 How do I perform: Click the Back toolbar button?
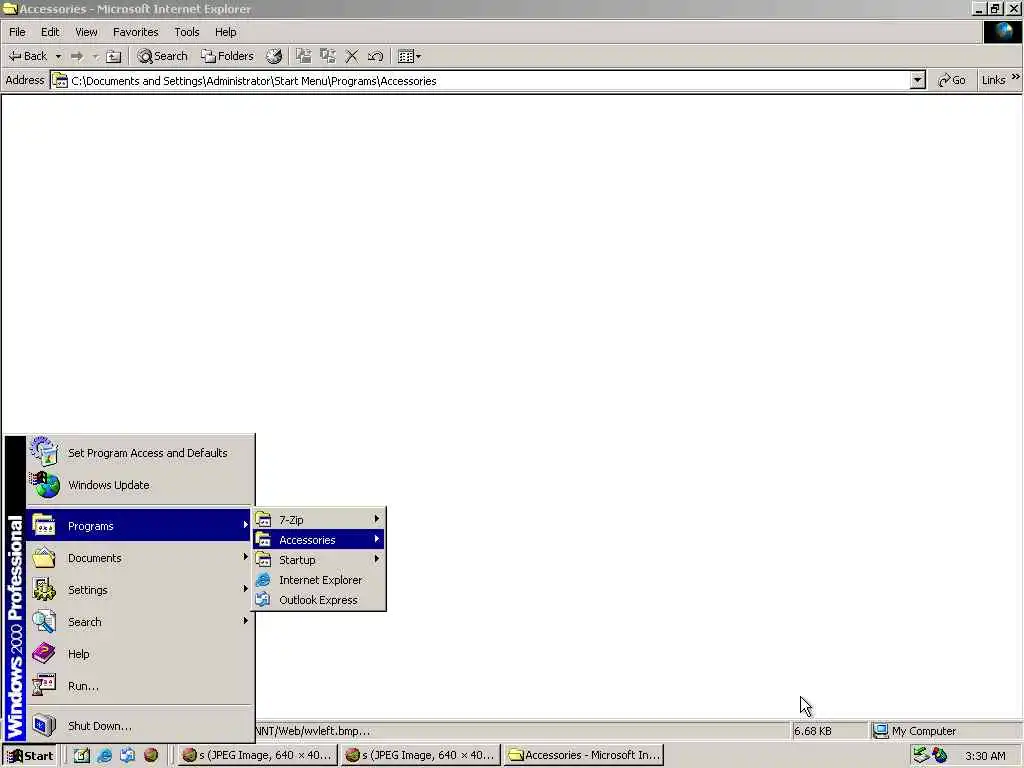[27, 56]
